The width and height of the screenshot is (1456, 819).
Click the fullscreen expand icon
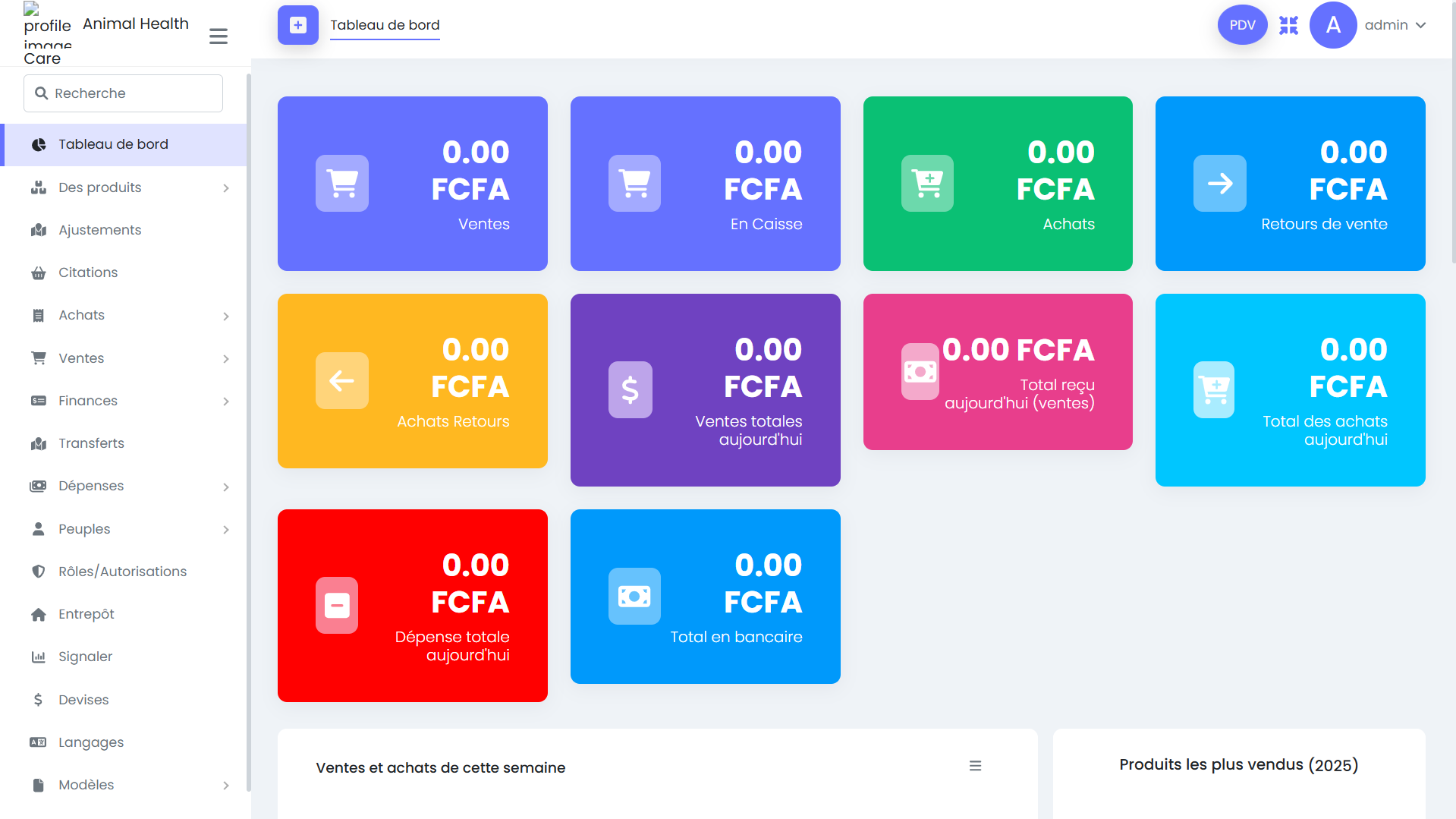coord(1288,25)
